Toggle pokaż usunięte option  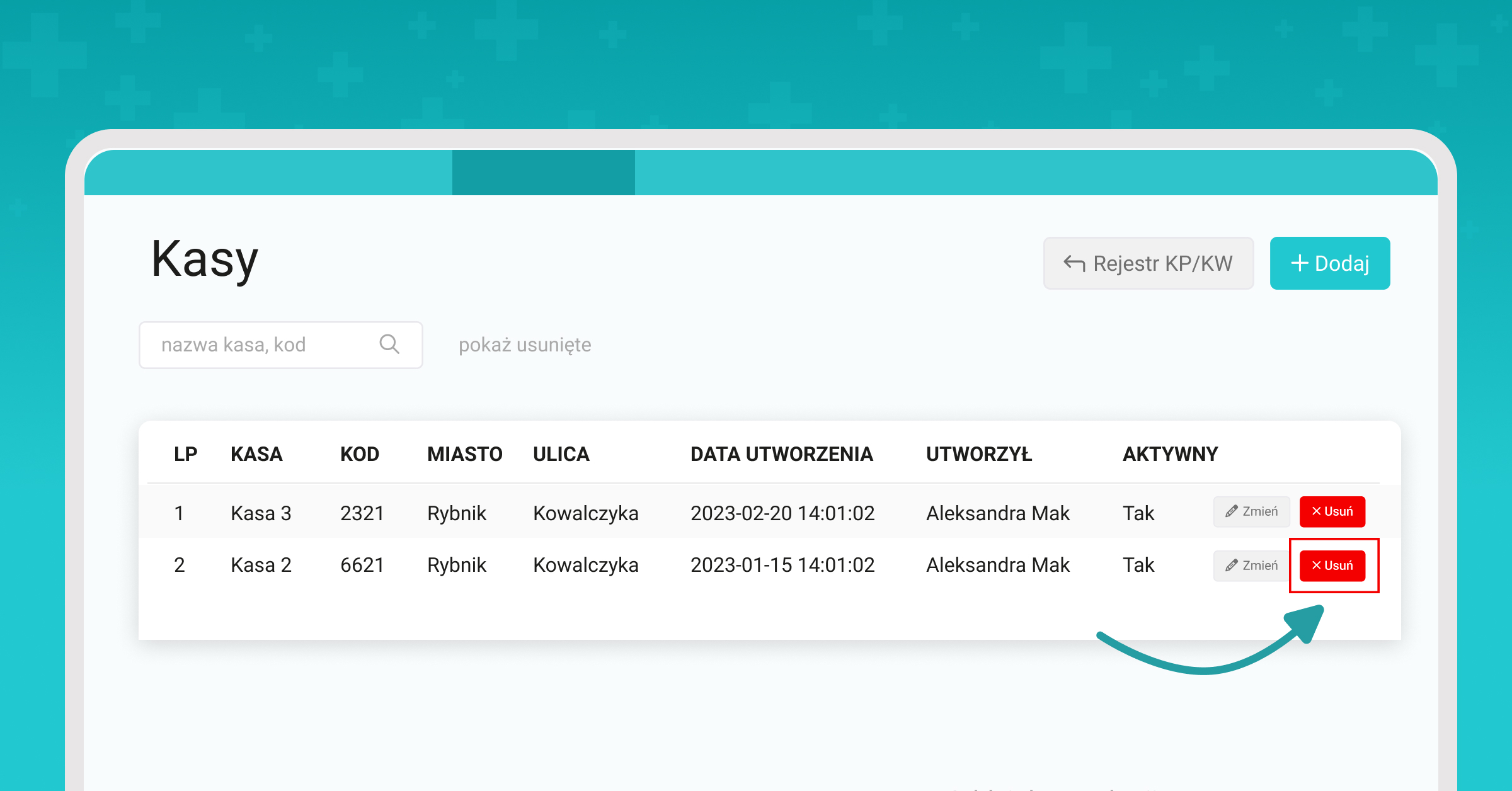(x=525, y=344)
